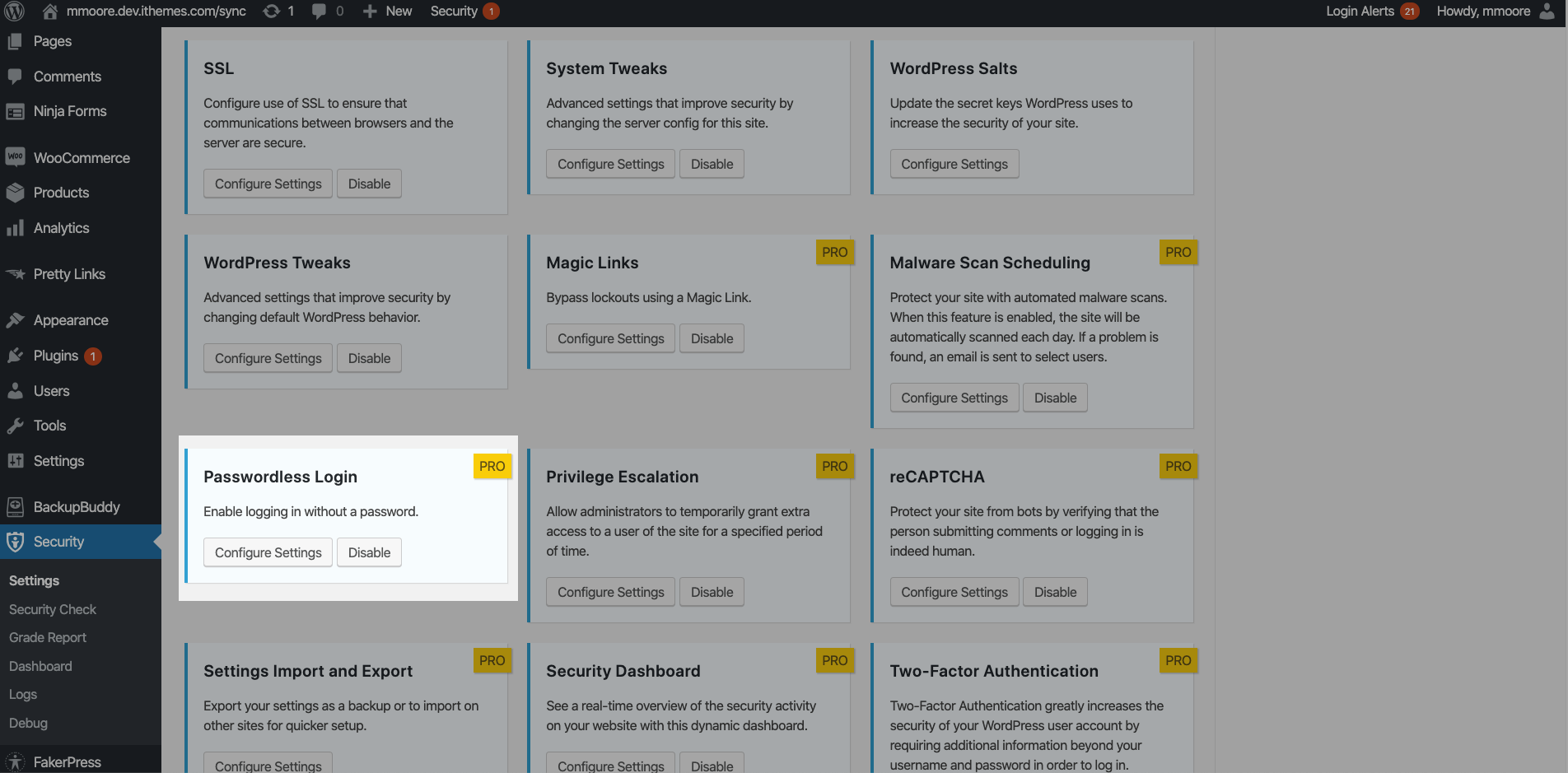
Task: Configure Settings for Privilege Escalation
Action: coord(611,592)
